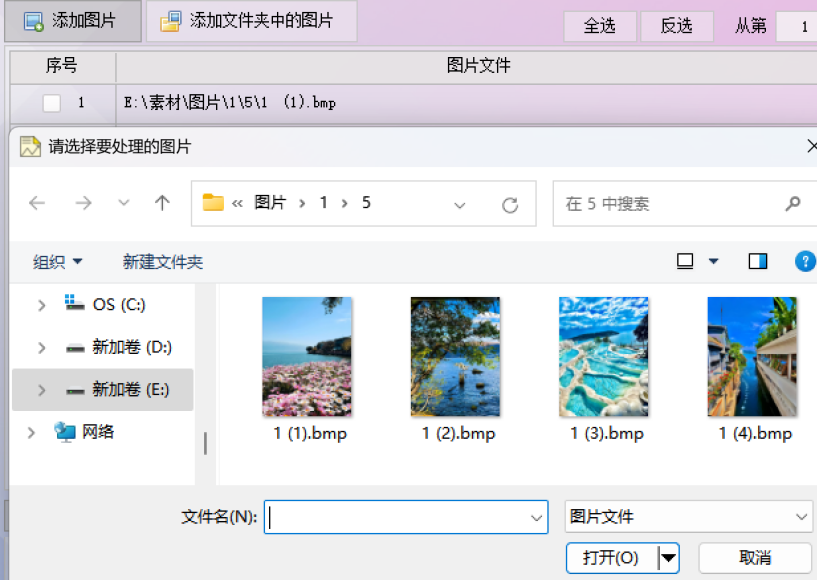The height and width of the screenshot is (580, 817).
Task: Open the view options dropdown arrow
Action: [714, 261]
